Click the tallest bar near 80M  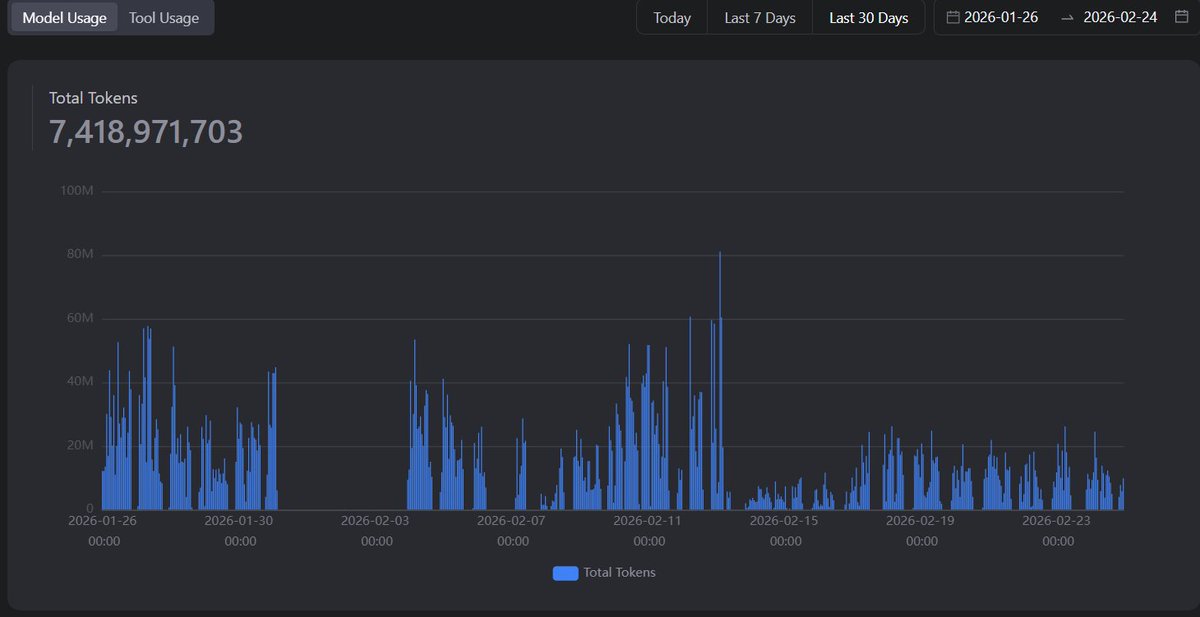[720, 380]
